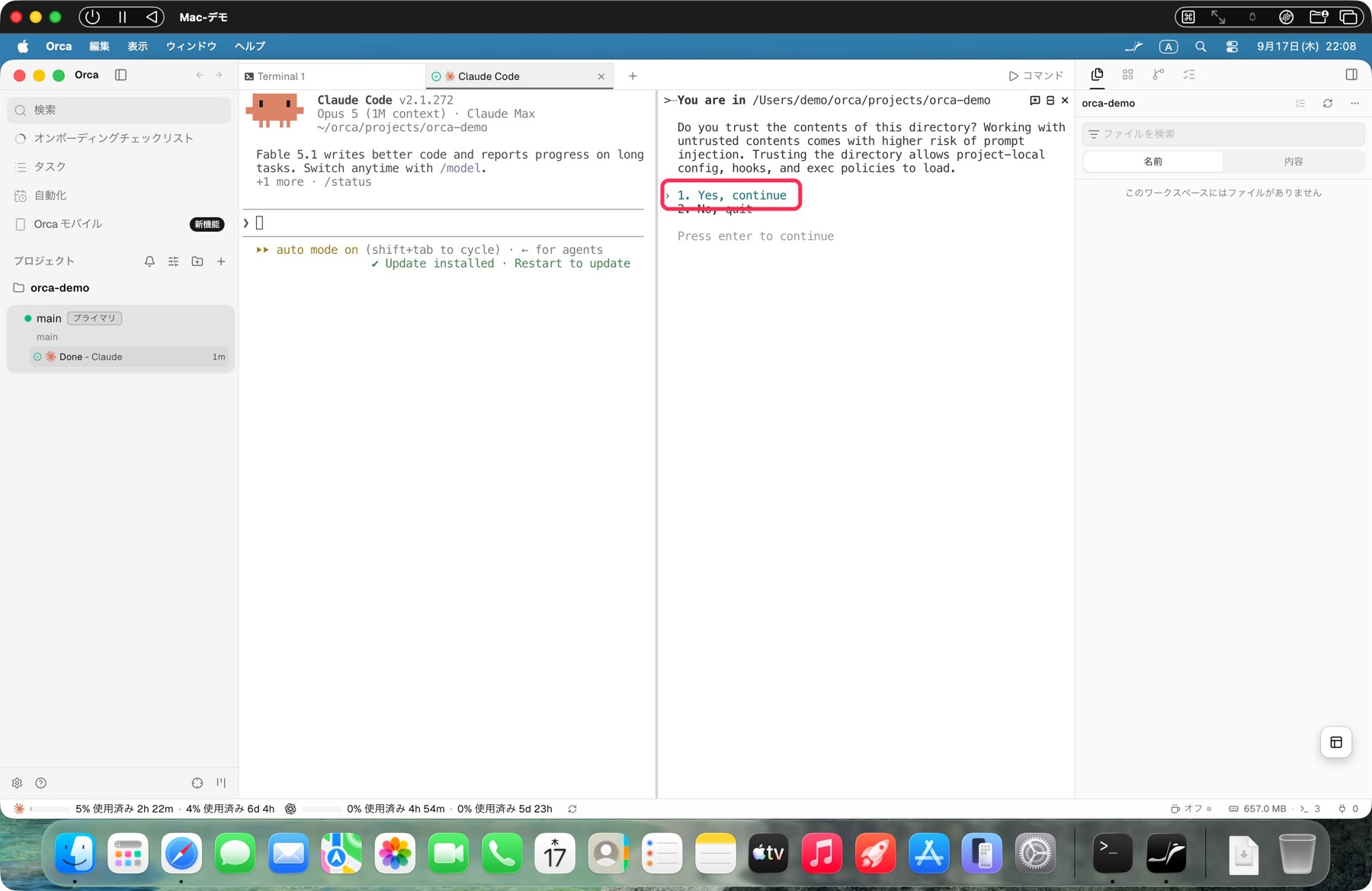The image size is (1372, 891).
Task: Select the main primary worktree
Action: [120, 319]
